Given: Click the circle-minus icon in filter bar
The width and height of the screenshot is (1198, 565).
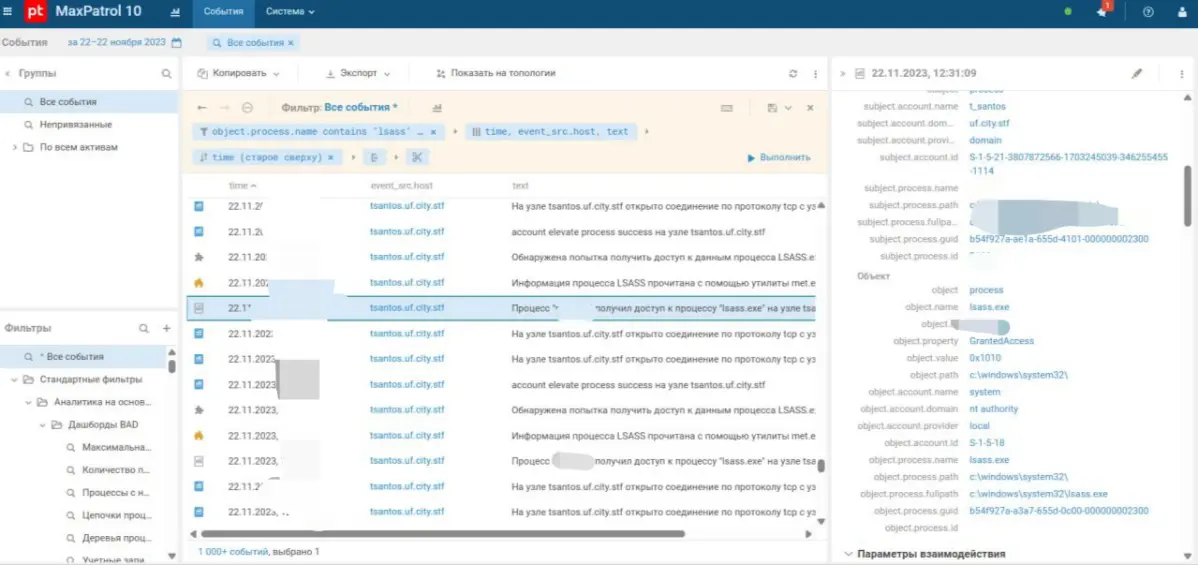Looking at the screenshot, I should pyautogui.click(x=247, y=108).
